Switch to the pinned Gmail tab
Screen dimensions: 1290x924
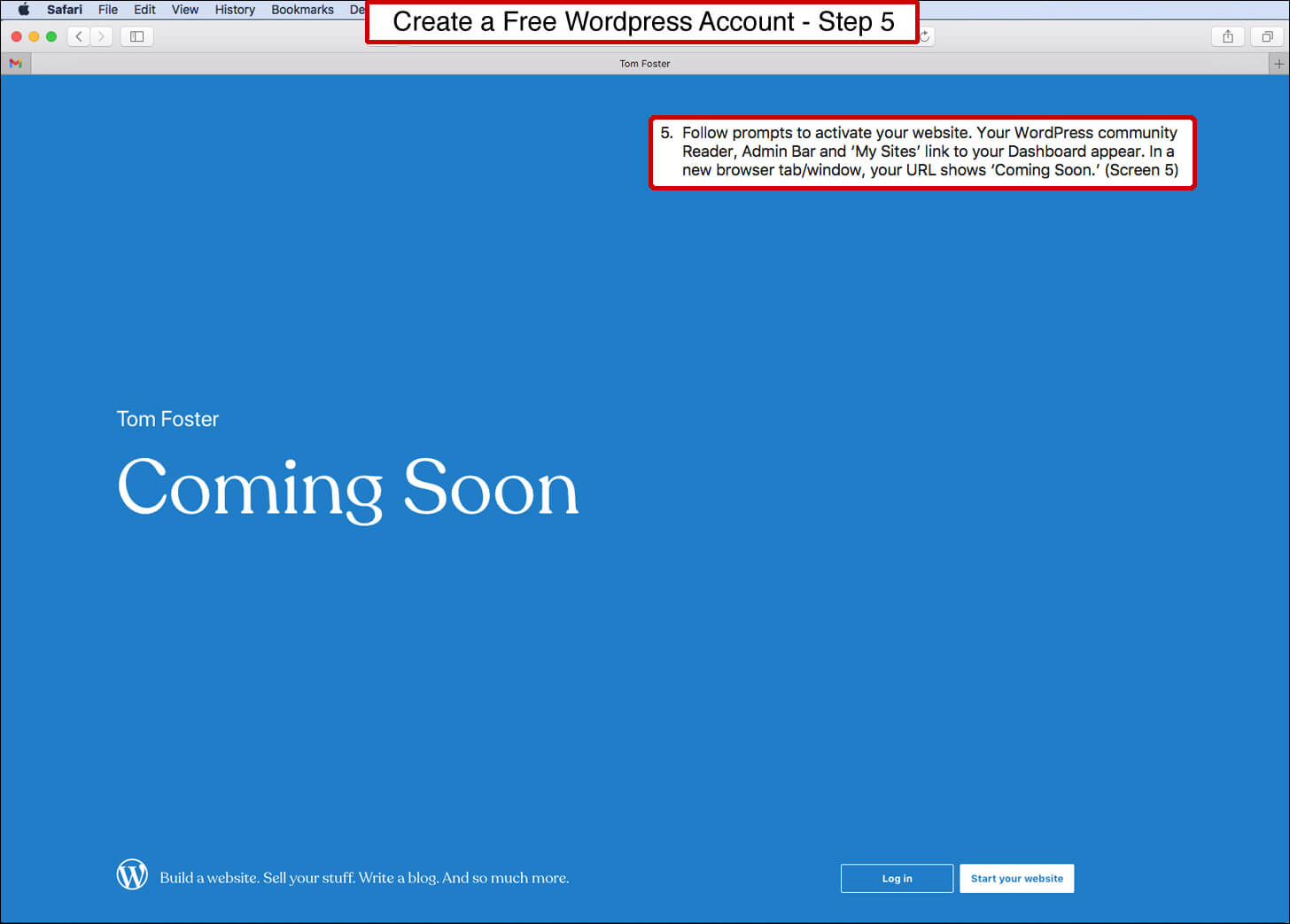tap(16, 64)
